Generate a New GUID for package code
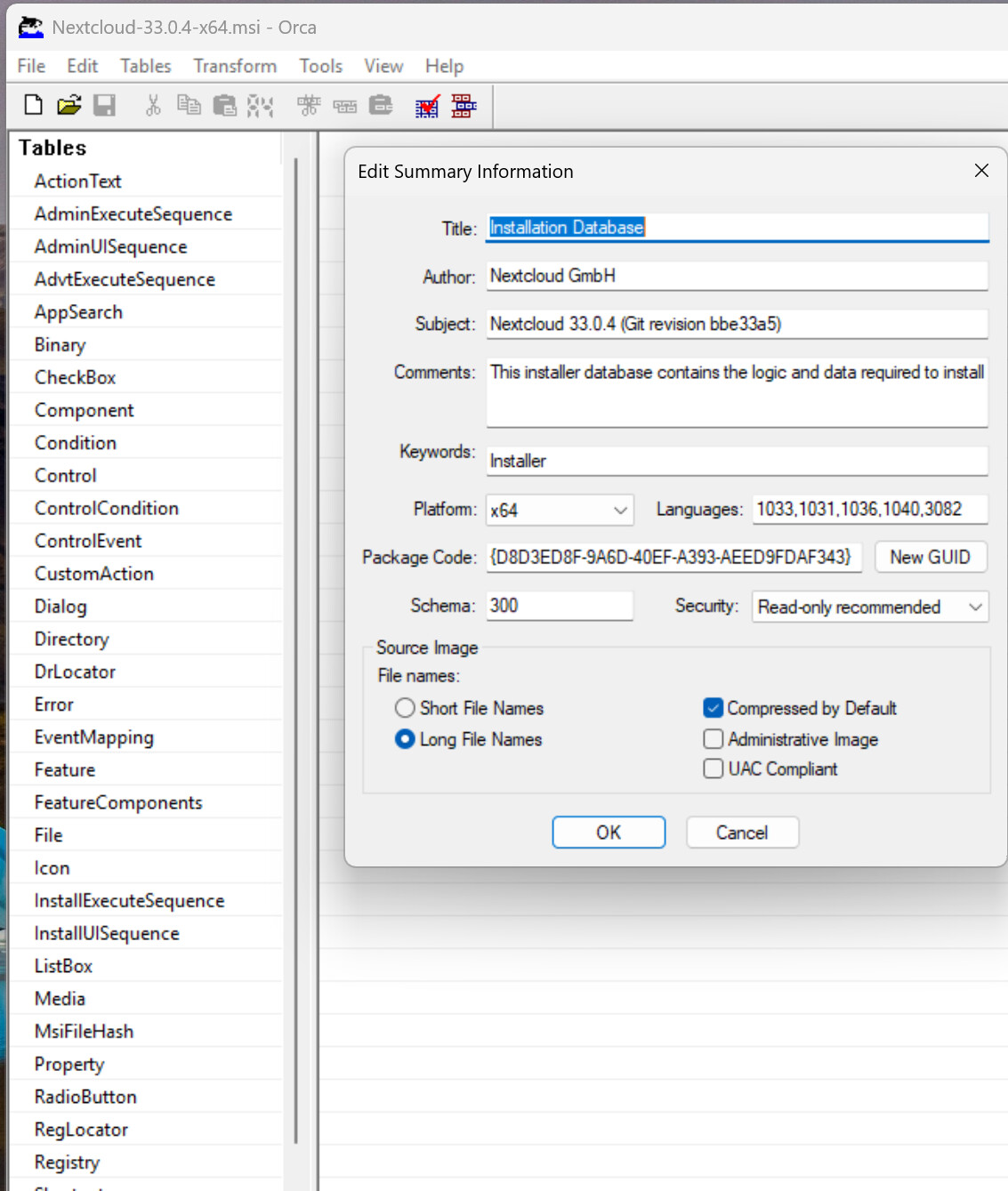Viewport: 1008px width, 1191px height. point(930,557)
